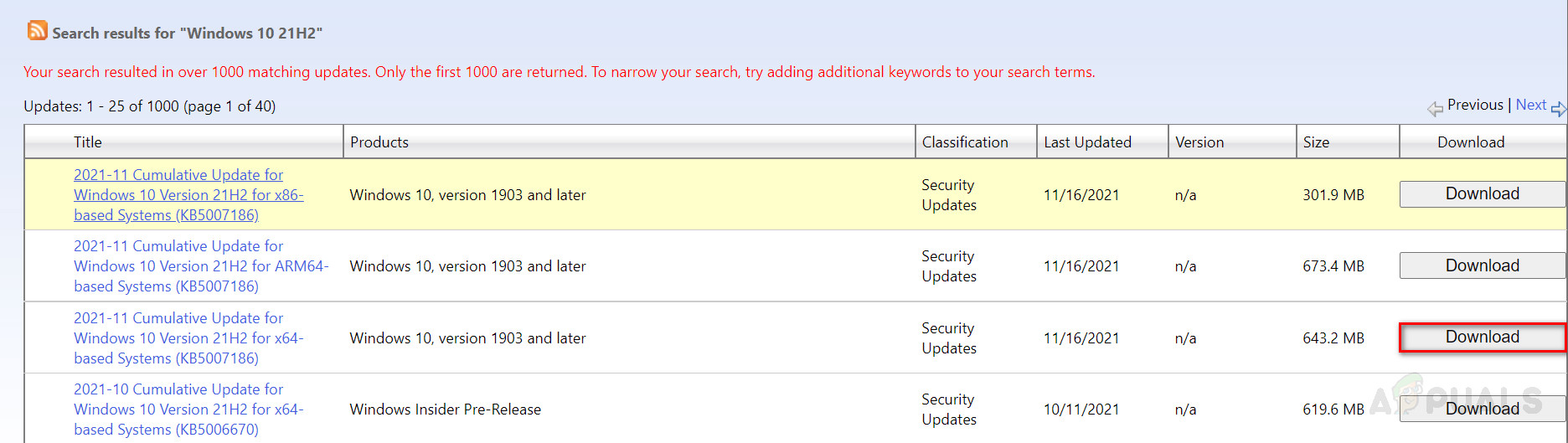The width and height of the screenshot is (1568, 443).
Task: Download the x64-based 643.2 MB update
Action: point(1482,337)
